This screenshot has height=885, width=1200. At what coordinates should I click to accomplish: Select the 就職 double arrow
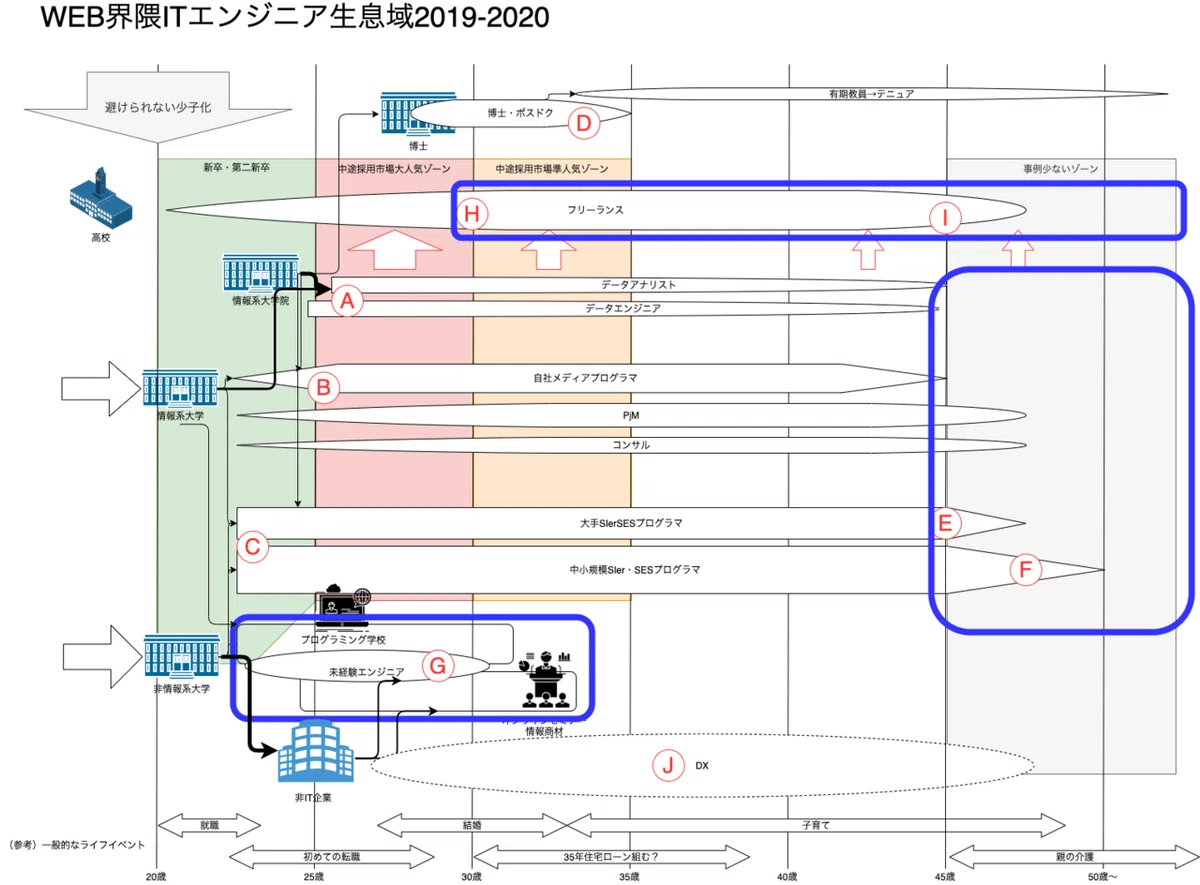[x=208, y=826]
